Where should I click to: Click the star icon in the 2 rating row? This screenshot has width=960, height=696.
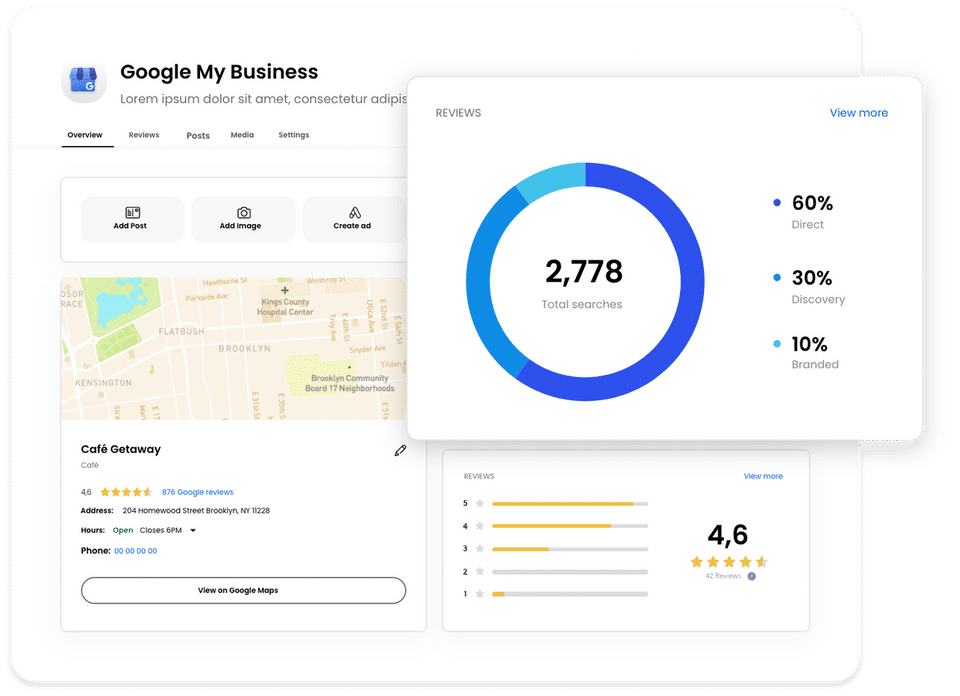coord(480,571)
